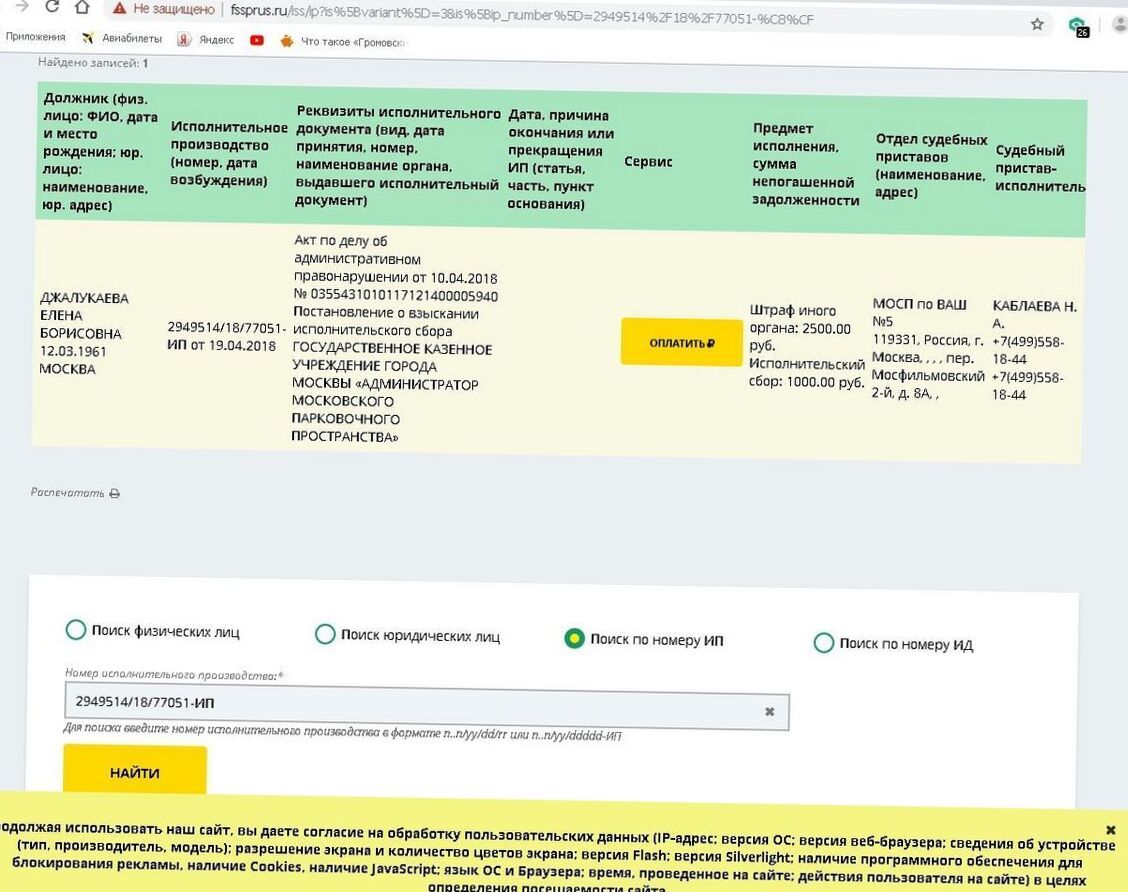Click the 'Исполнительное производство' column header
Viewport: 1128px width, 892px height.
tap(229, 154)
